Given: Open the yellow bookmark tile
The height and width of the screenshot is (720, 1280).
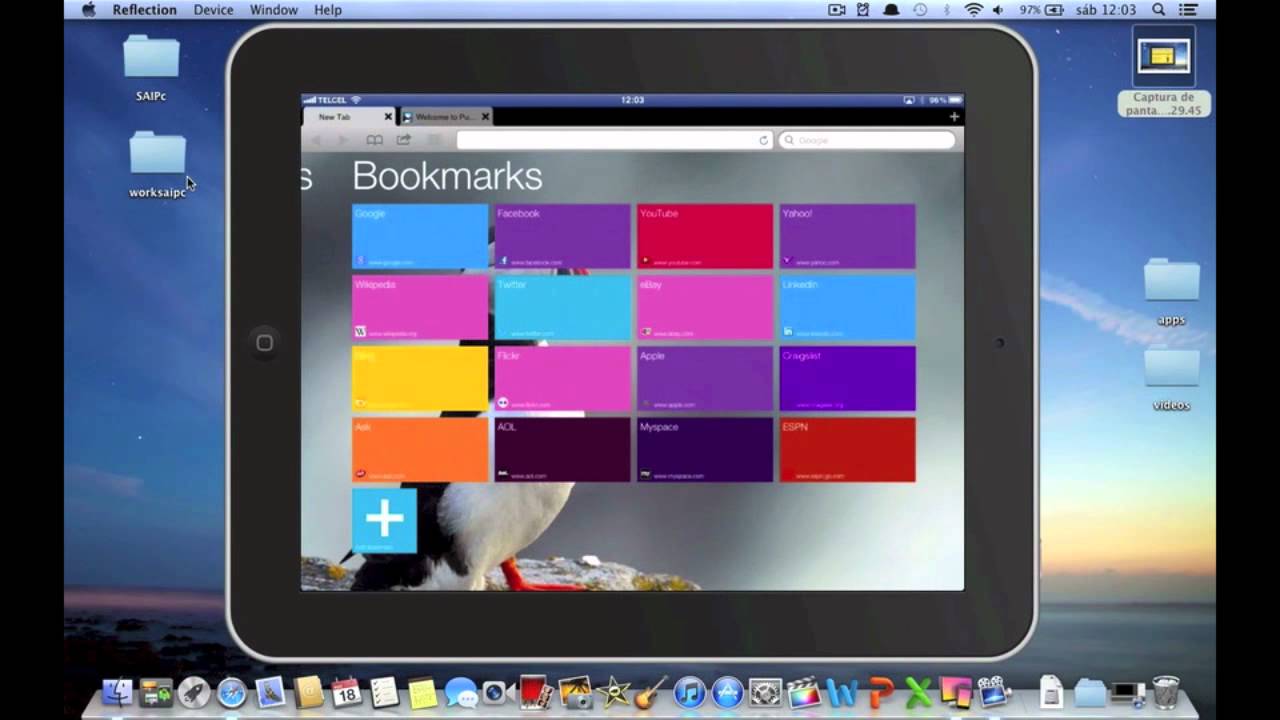Looking at the screenshot, I should coord(420,379).
